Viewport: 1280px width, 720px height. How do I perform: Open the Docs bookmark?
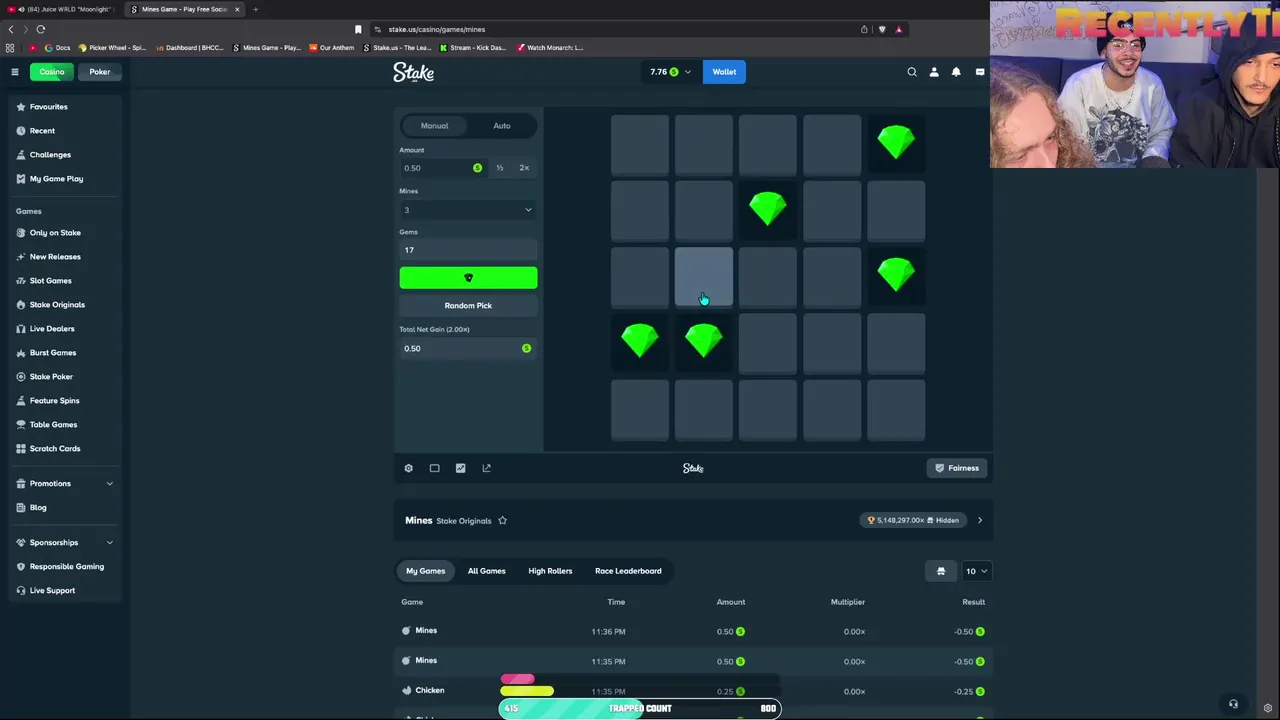58,47
